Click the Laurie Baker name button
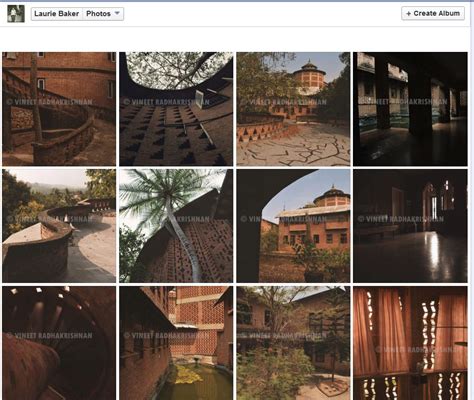 tap(57, 14)
